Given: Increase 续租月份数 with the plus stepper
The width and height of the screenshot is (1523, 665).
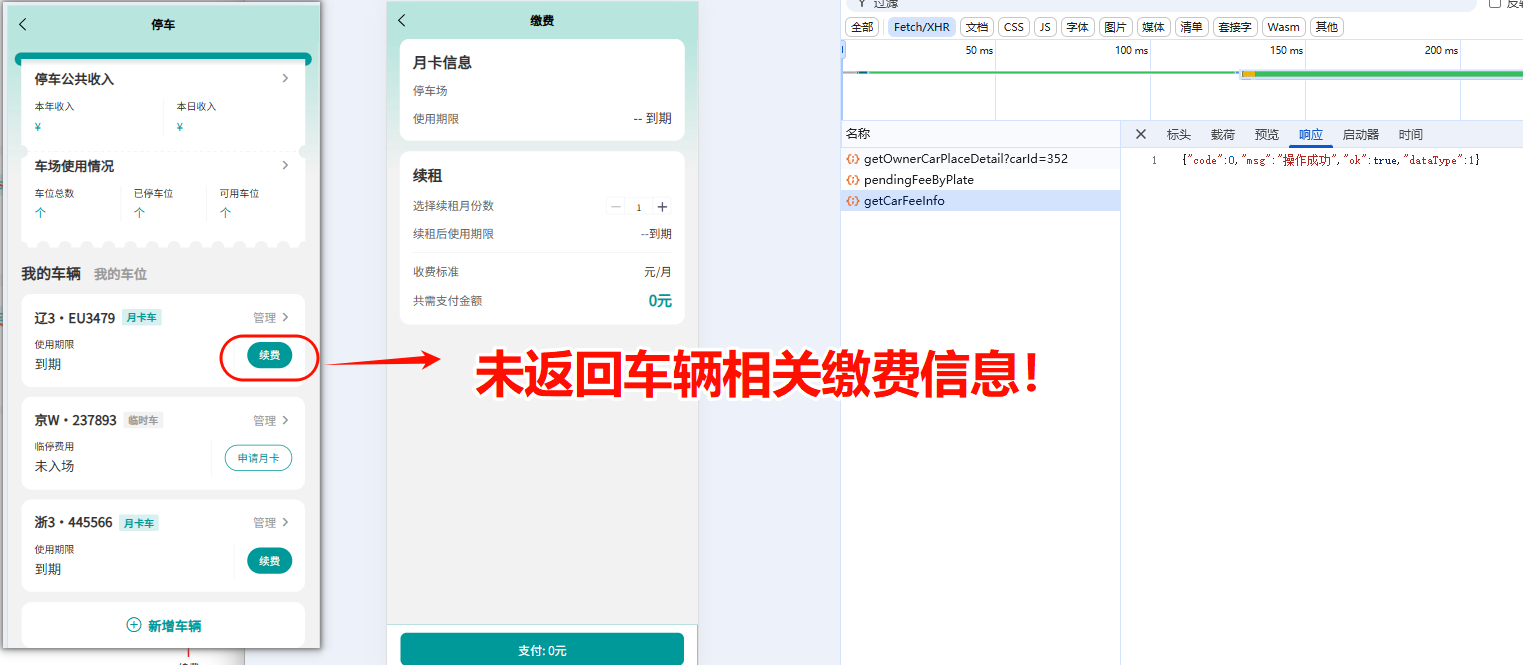Looking at the screenshot, I should pos(661,207).
